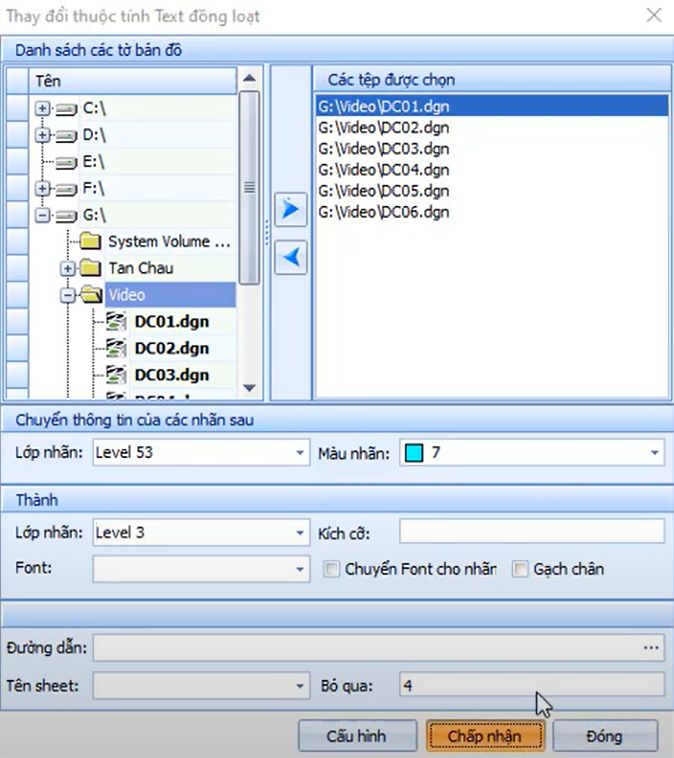Click the Đường dẫn path field
This screenshot has width=674, height=758.
point(379,648)
